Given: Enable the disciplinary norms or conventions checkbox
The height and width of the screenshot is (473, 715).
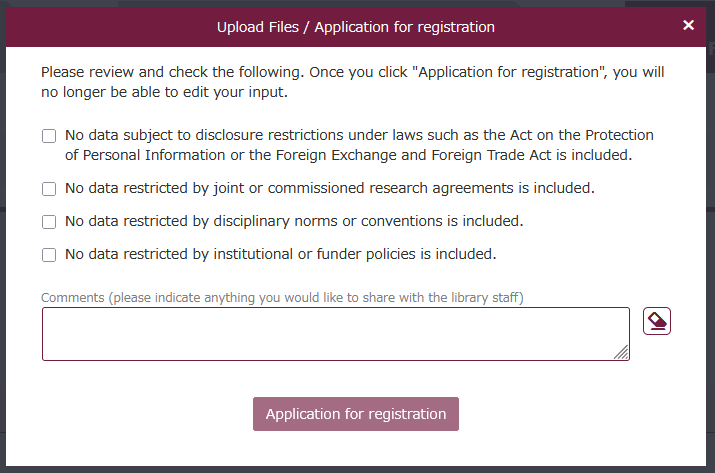Looking at the screenshot, I should [49, 221].
